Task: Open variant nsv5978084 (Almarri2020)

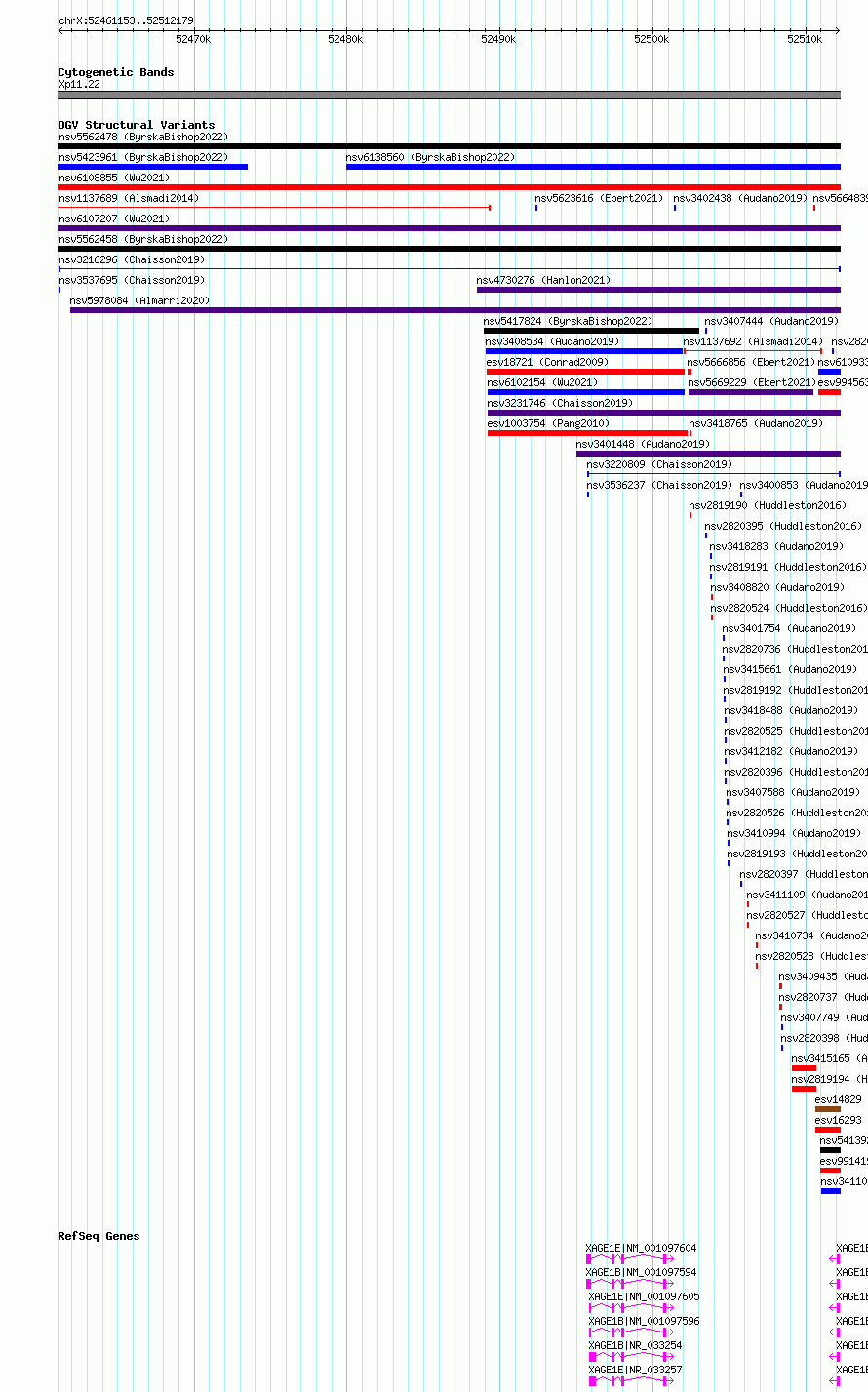Action: (140, 300)
